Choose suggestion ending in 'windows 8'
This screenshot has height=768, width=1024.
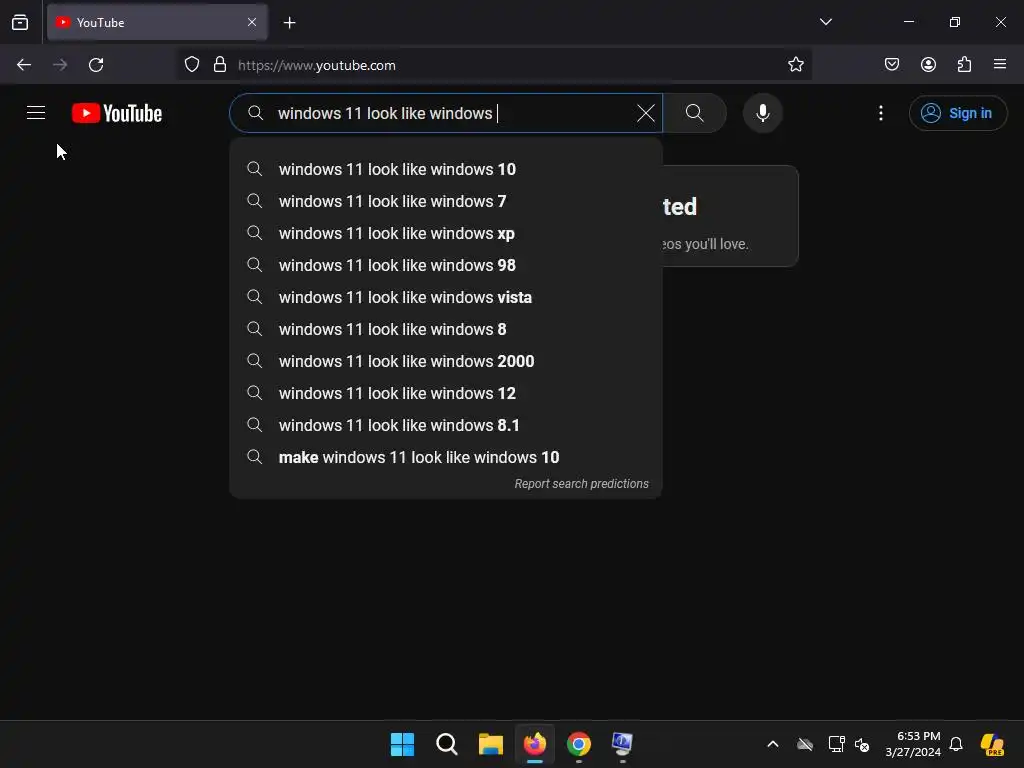(446, 329)
